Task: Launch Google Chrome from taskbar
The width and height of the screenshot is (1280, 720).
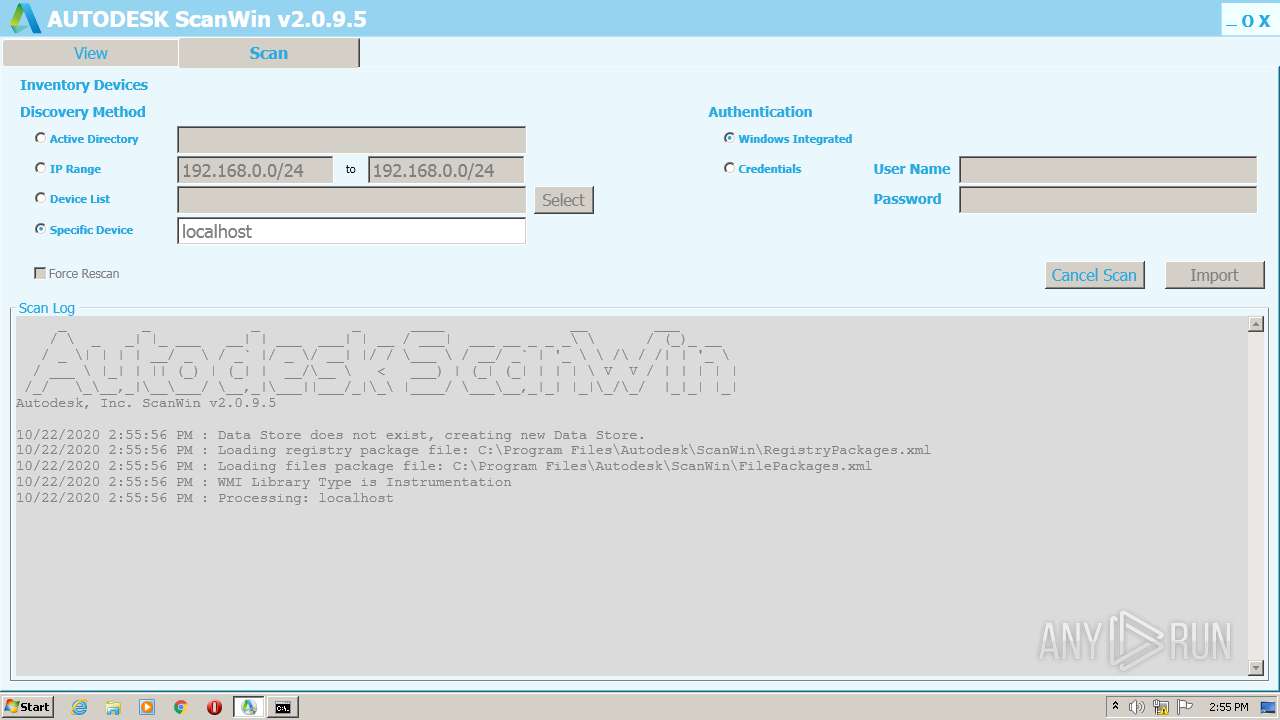Action: [x=181, y=707]
